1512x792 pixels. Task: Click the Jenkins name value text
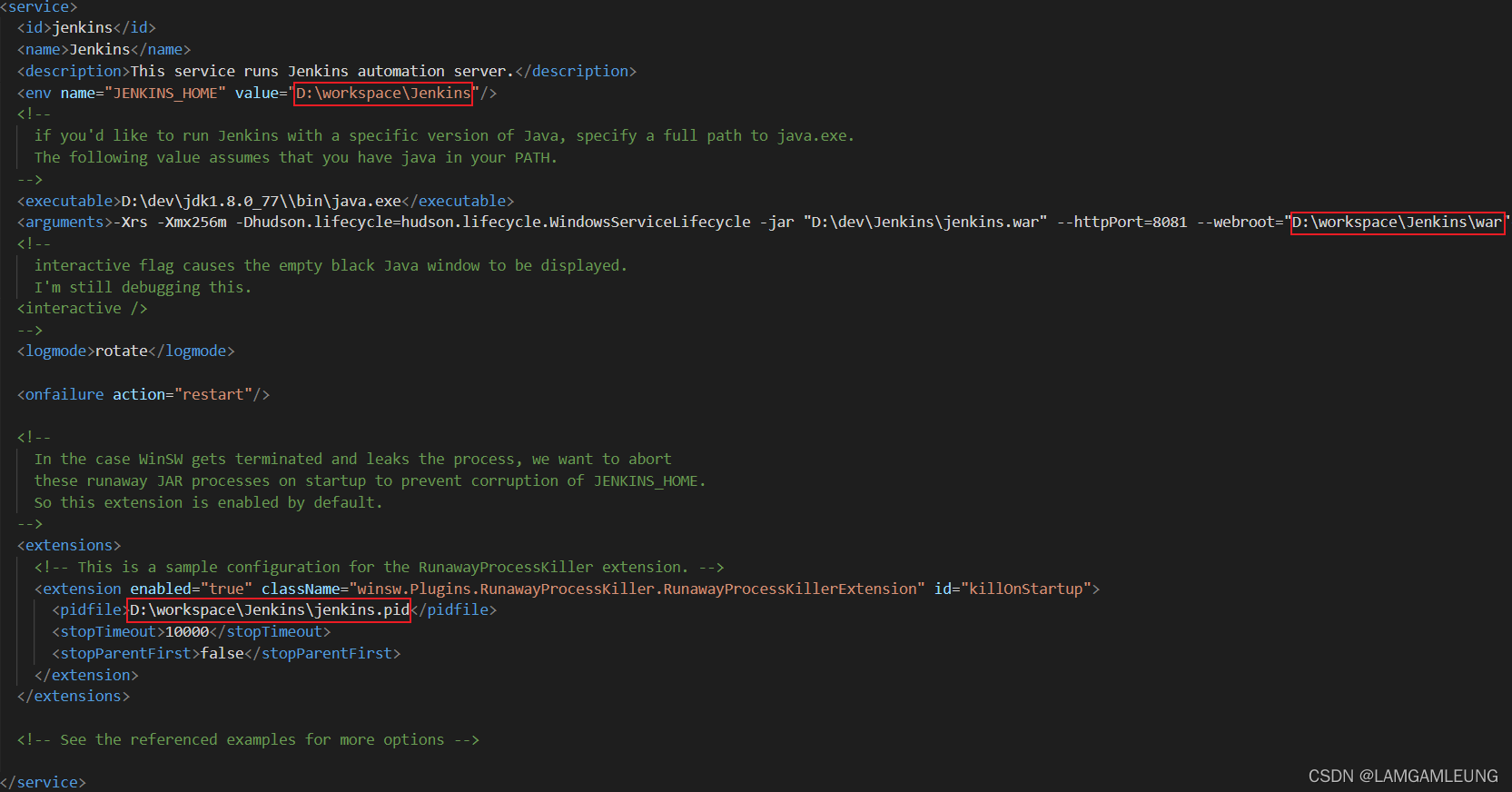pos(100,50)
